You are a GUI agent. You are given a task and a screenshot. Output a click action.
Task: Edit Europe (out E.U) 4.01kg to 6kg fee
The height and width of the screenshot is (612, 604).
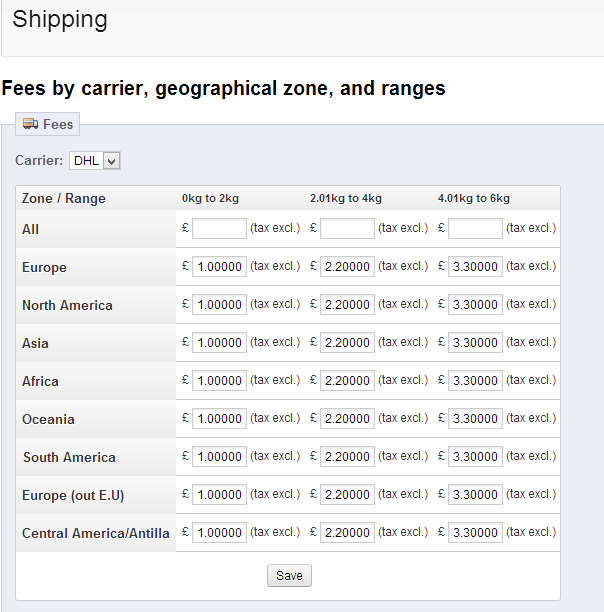[475, 495]
